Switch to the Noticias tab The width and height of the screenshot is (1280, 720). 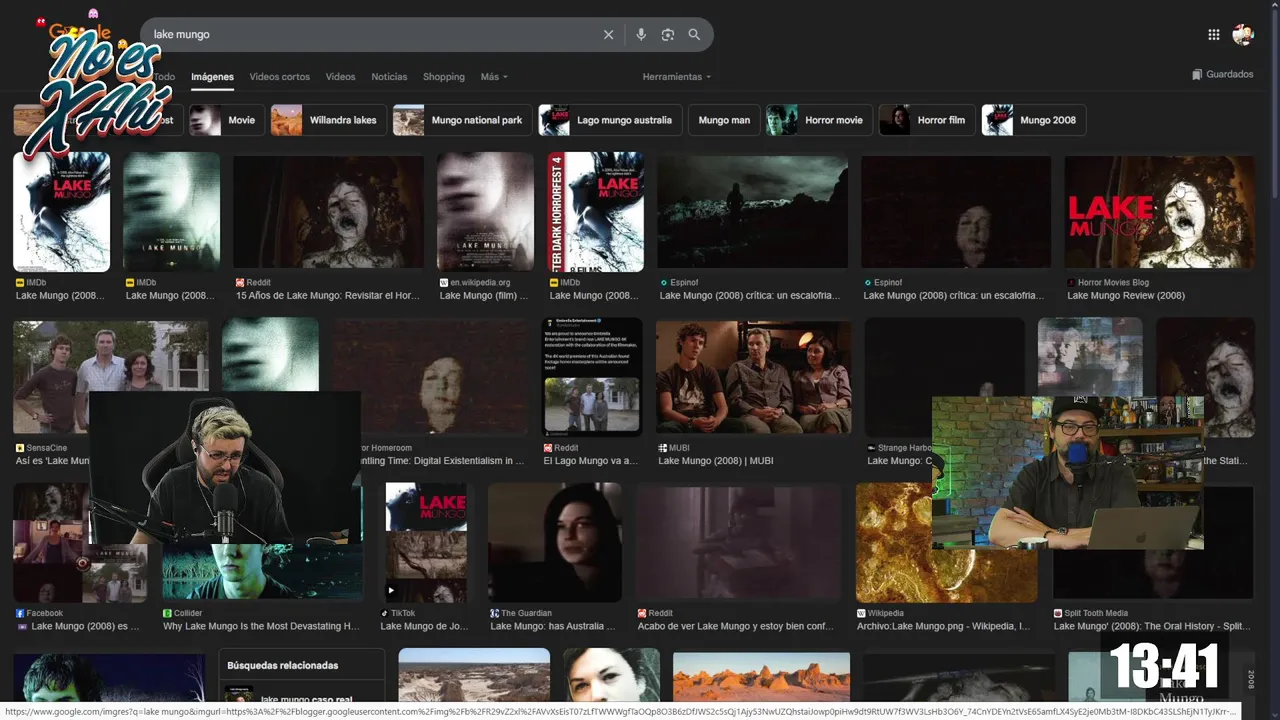[389, 77]
